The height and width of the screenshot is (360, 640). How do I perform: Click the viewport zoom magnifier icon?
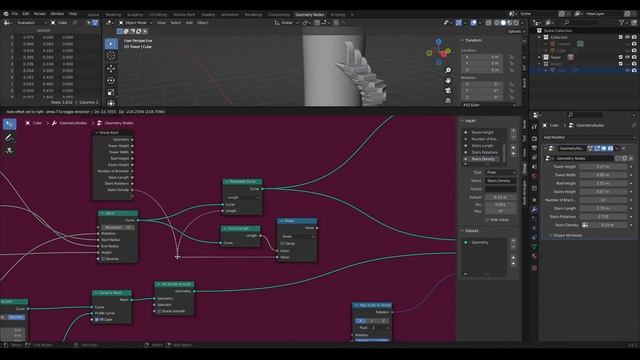pyautogui.click(x=448, y=70)
